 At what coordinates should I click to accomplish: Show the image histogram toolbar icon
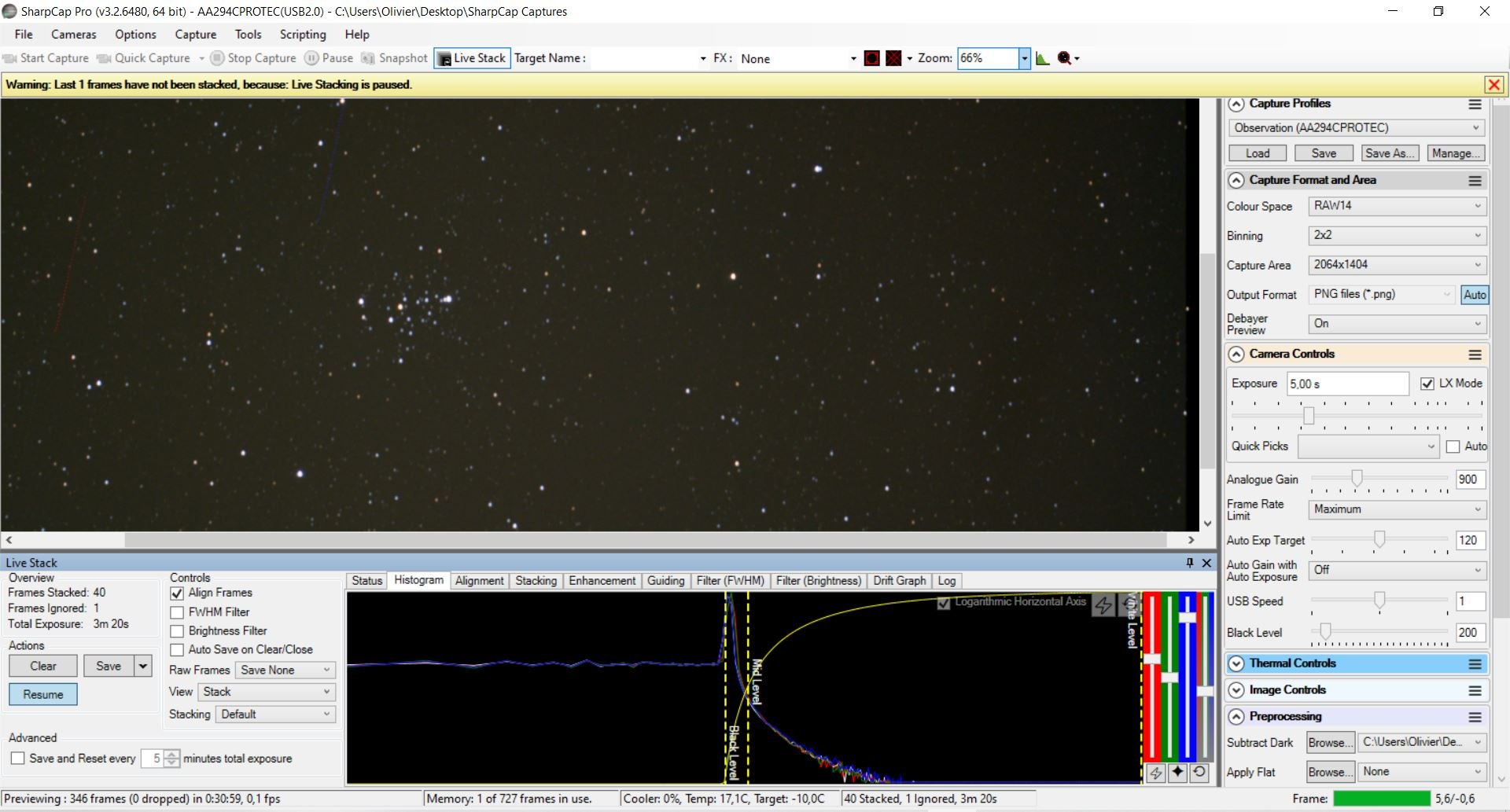(x=1043, y=58)
